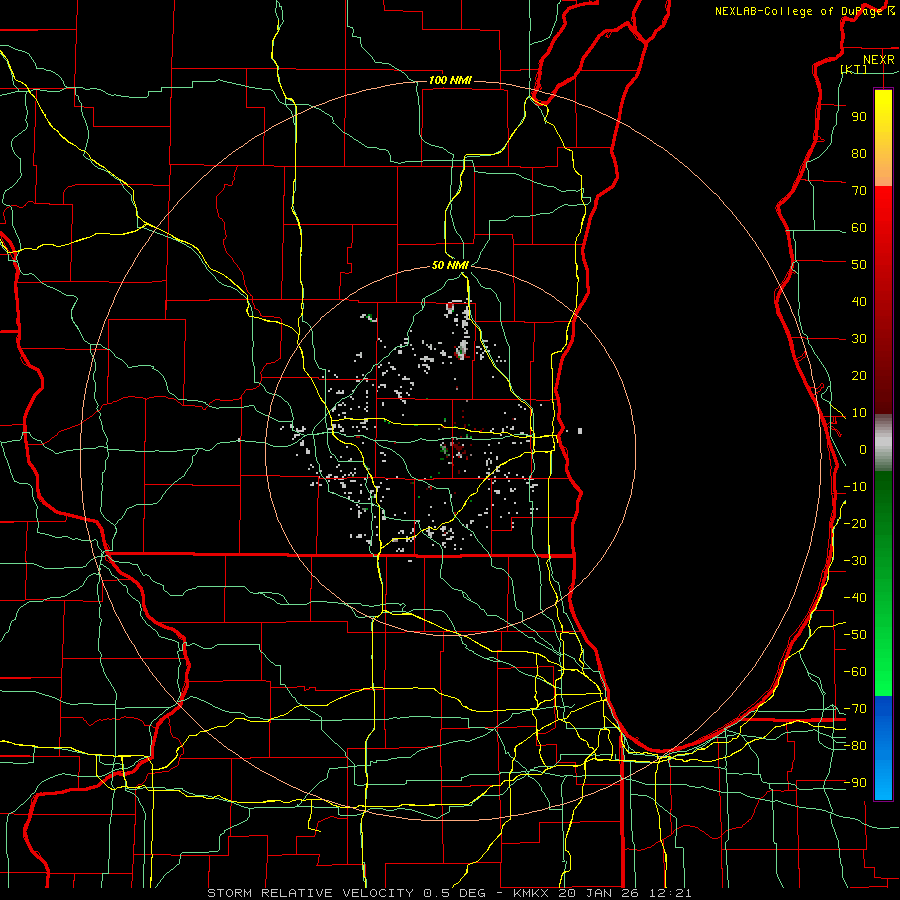Pick the gray zero-velocity segment of color bar
The image size is (900, 900).
coord(883,443)
